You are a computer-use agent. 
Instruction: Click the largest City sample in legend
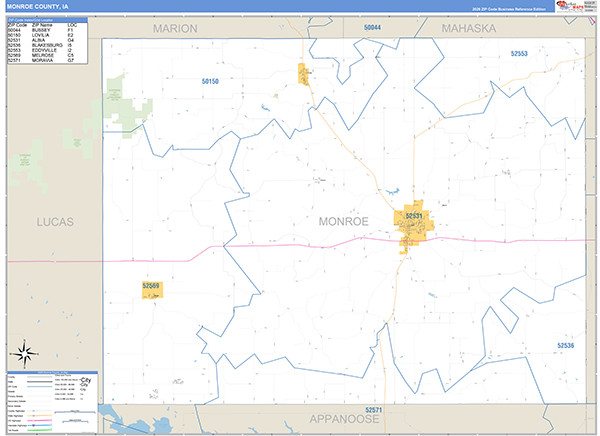pyautogui.click(x=86, y=380)
